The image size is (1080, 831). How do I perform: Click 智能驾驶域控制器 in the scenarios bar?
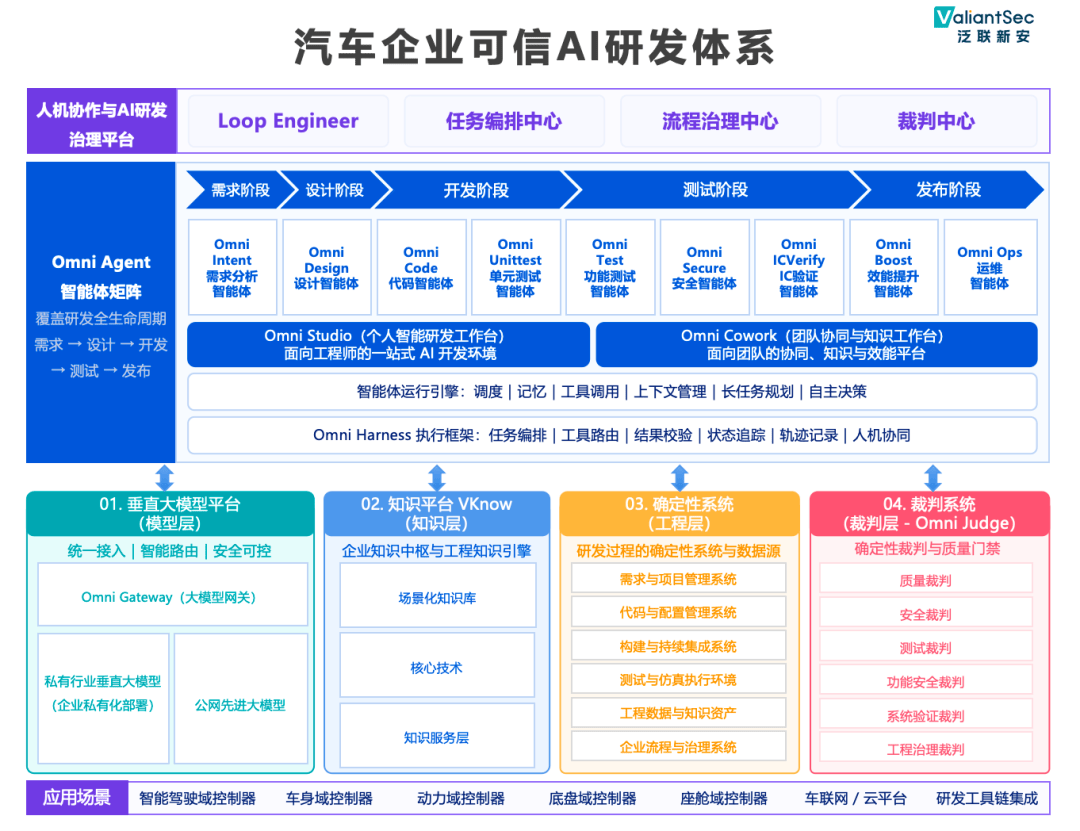pos(197,799)
